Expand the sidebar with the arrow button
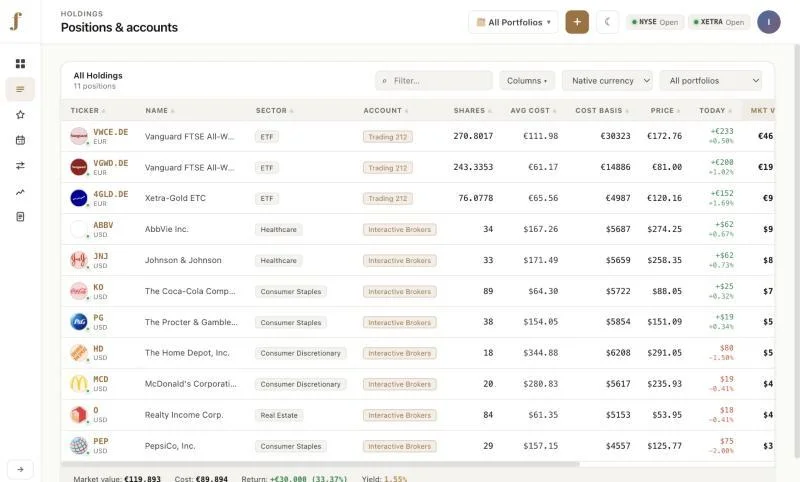This screenshot has width=800, height=482. [20, 469]
